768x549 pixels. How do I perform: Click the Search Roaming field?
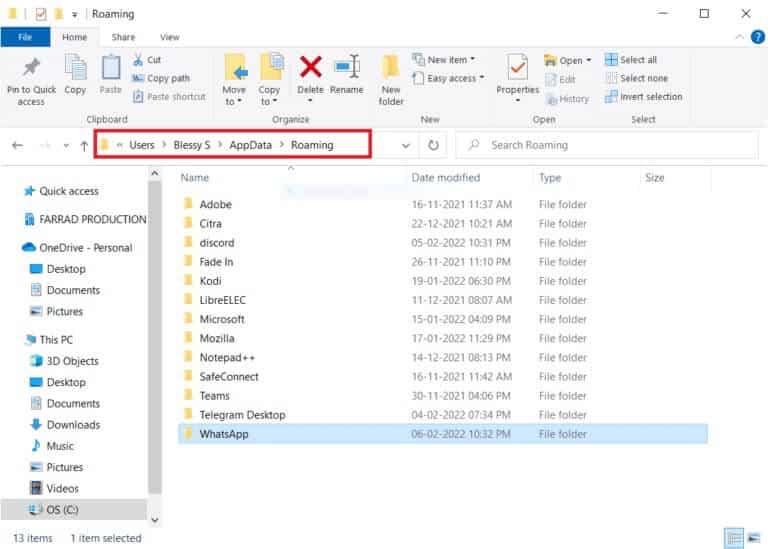[606, 145]
